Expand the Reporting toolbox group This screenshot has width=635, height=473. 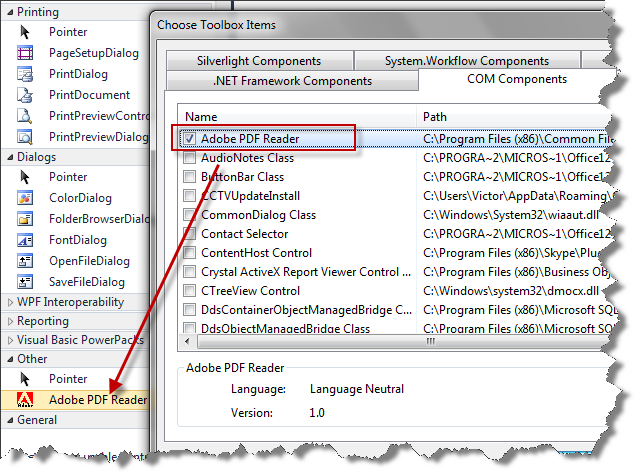point(10,321)
